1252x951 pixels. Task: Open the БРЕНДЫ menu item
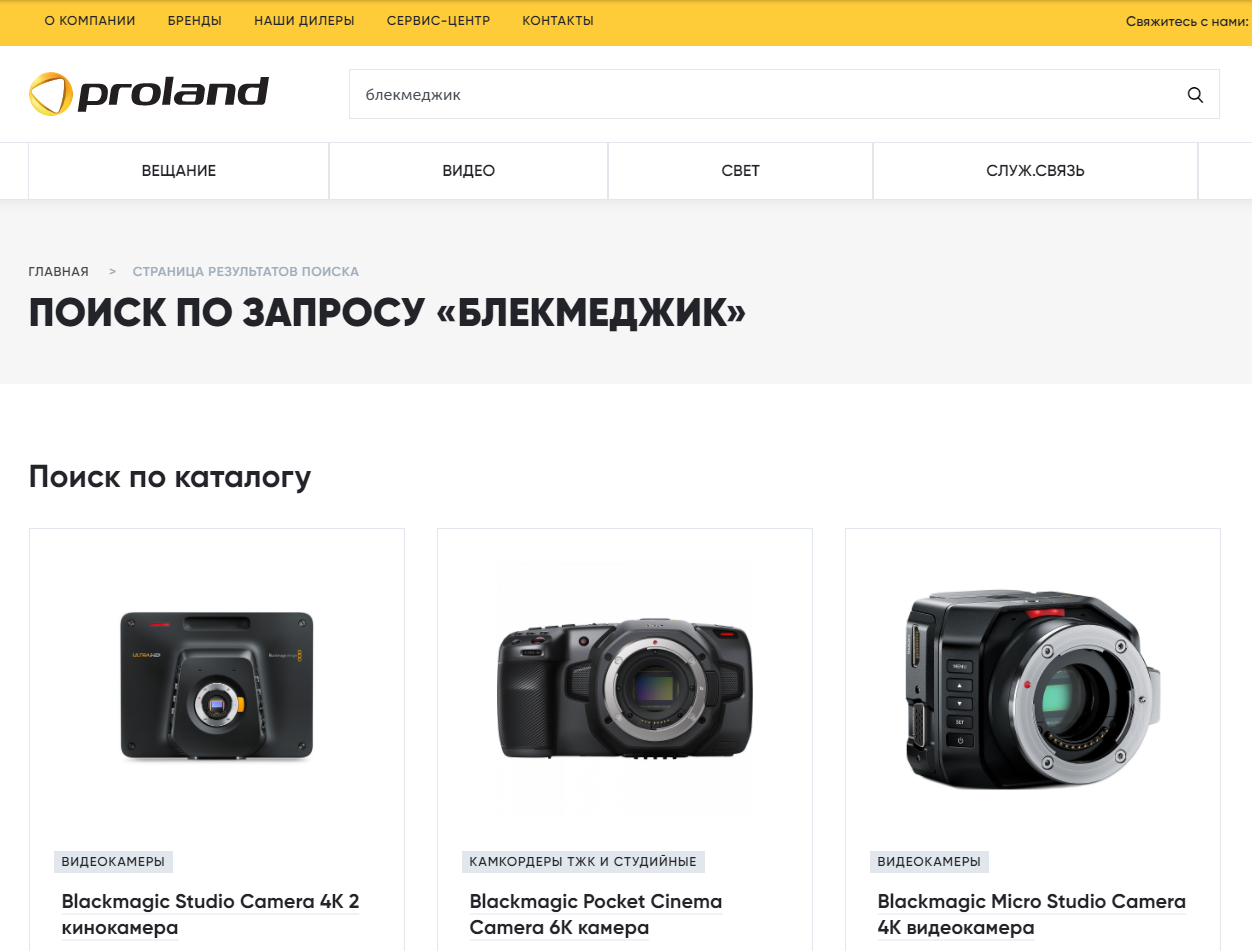(x=195, y=21)
